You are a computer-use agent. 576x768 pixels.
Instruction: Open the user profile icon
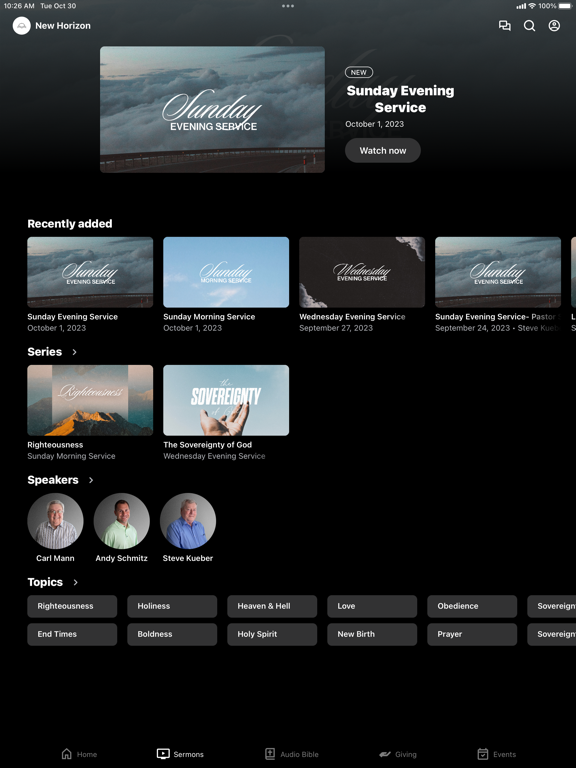[554, 25]
